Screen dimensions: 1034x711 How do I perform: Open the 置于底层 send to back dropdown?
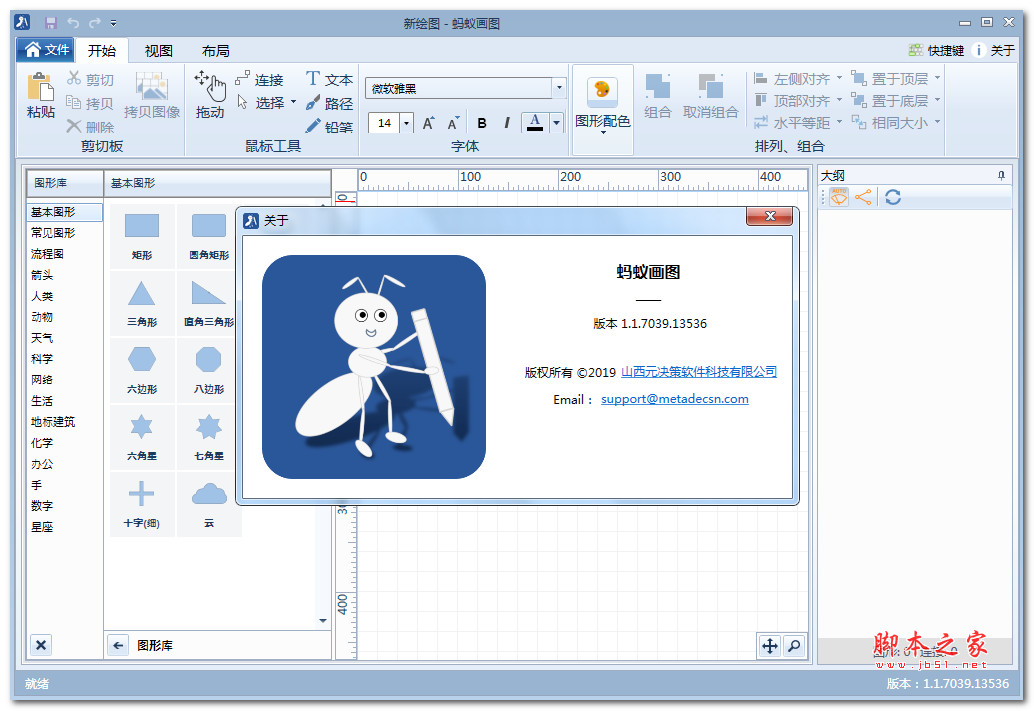(937, 100)
